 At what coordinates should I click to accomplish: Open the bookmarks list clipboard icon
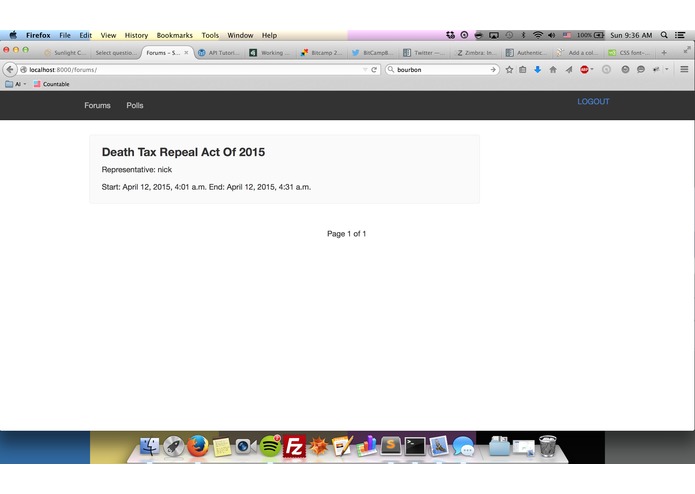(x=523, y=70)
